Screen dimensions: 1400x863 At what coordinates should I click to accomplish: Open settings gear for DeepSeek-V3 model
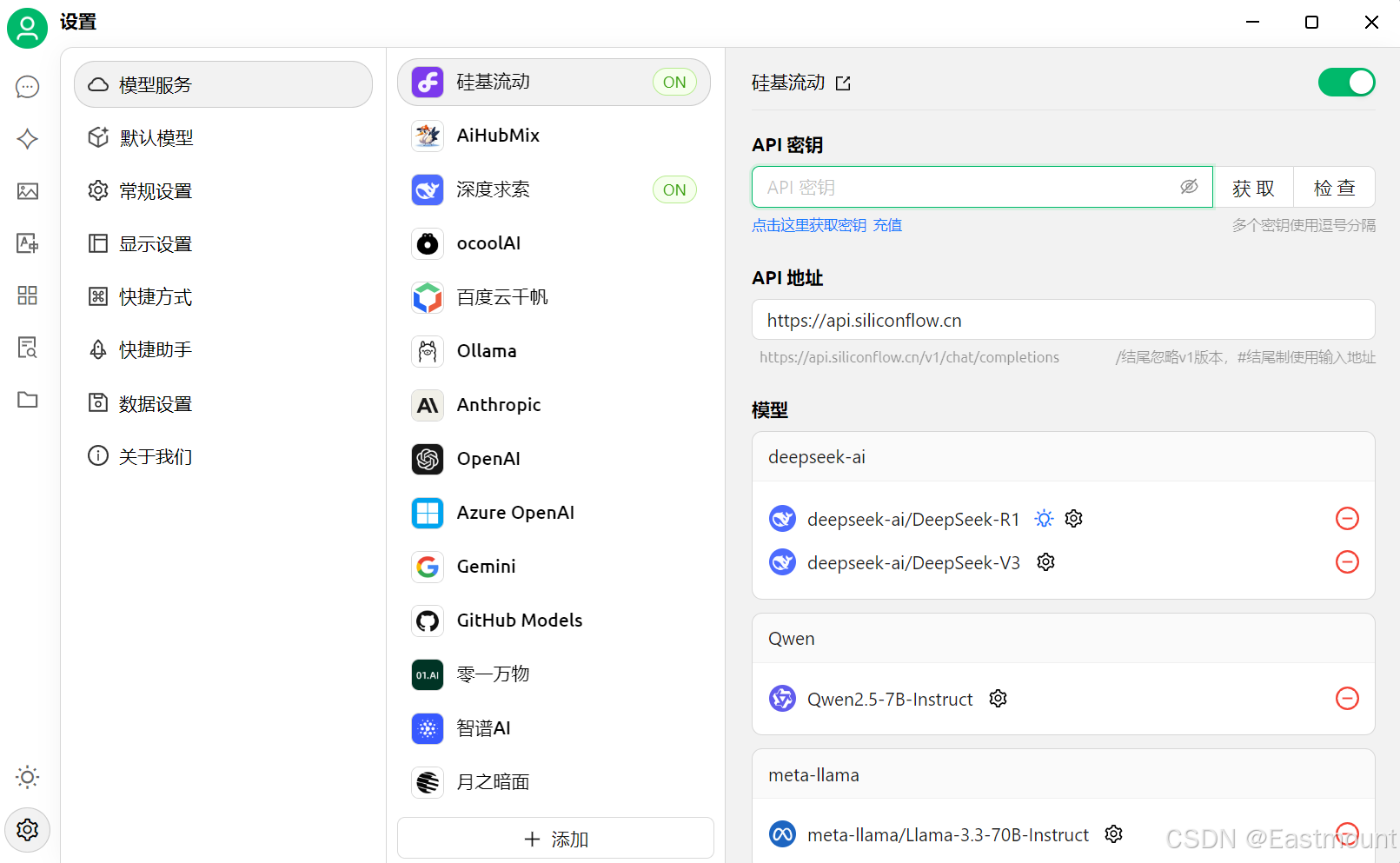[x=1046, y=562]
